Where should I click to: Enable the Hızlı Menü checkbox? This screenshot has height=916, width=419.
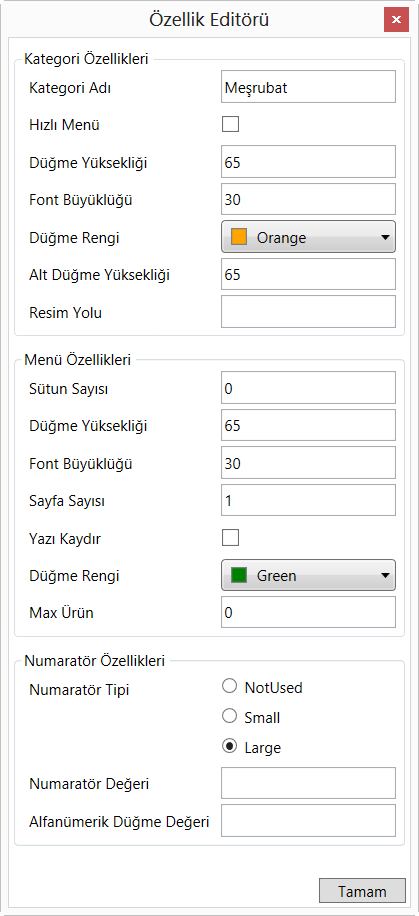pos(230,124)
